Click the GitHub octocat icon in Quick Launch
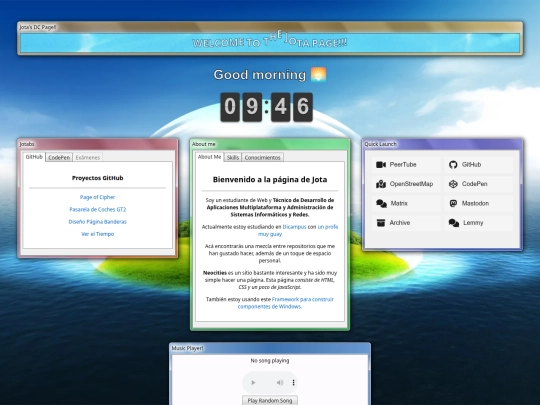The width and height of the screenshot is (540, 405). pyautogui.click(x=453, y=165)
